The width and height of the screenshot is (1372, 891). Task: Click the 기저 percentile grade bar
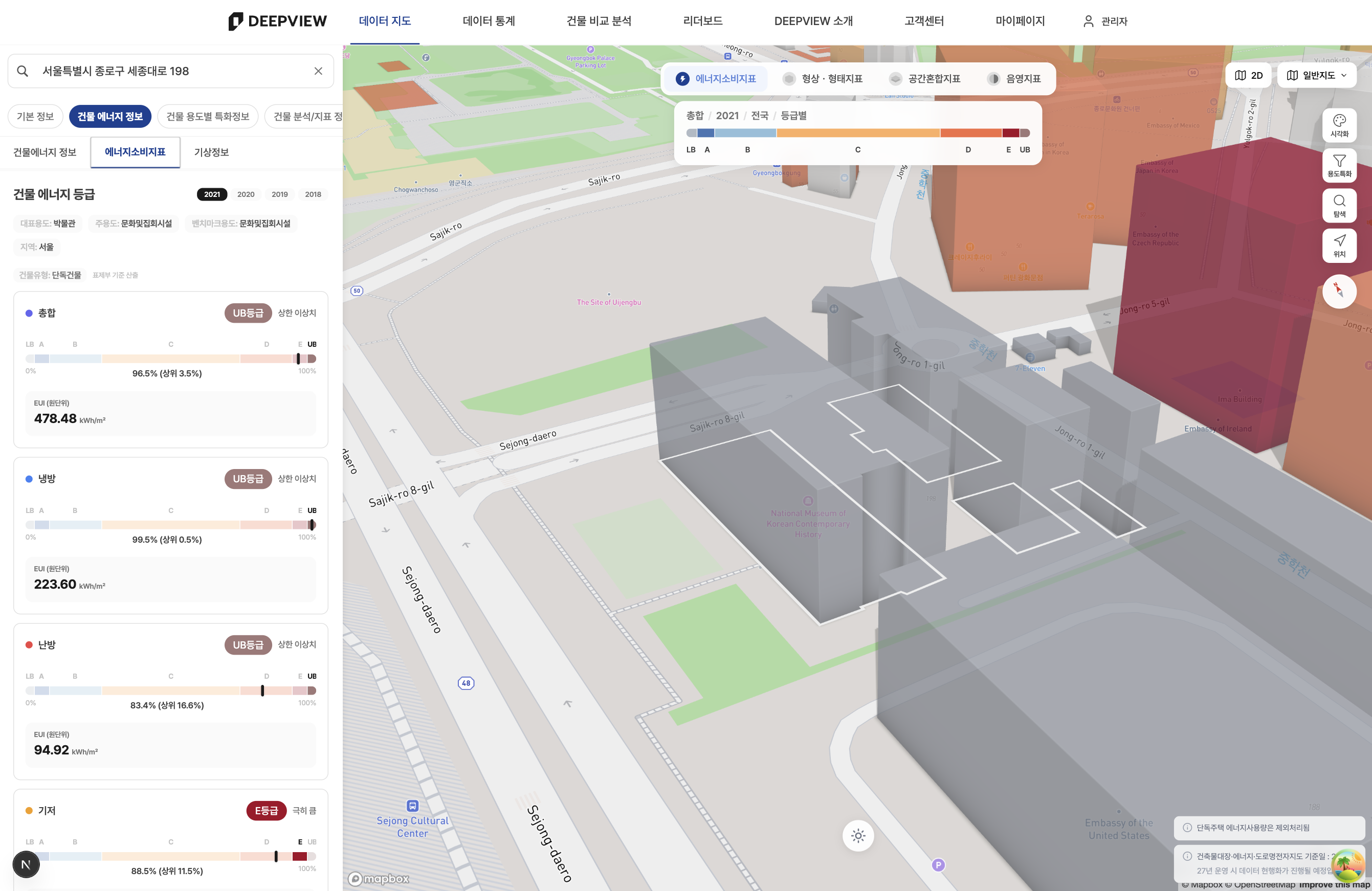[171, 856]
